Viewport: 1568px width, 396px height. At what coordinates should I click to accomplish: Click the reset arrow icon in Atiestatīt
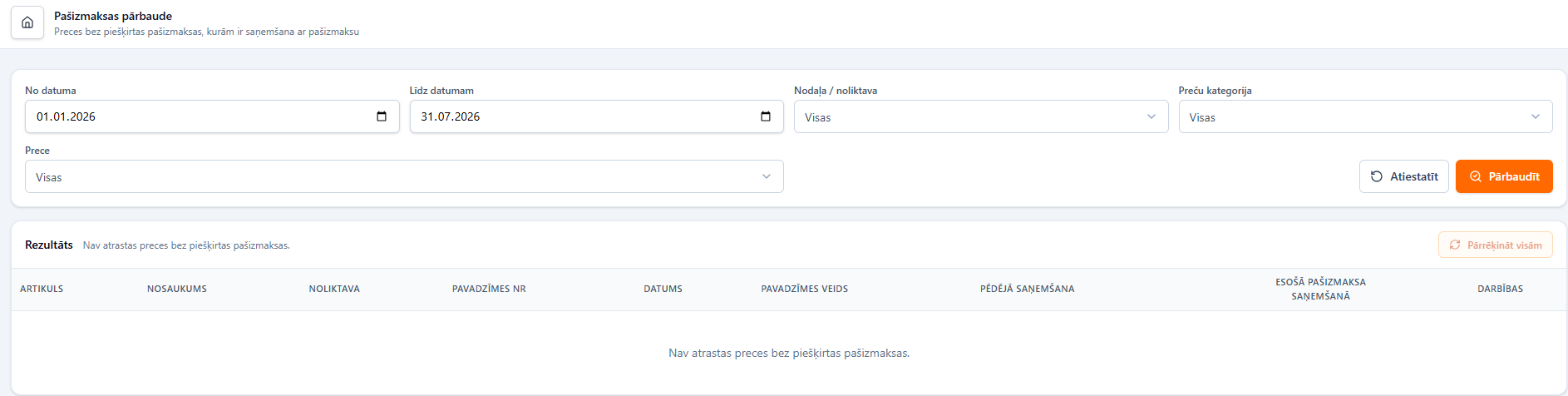coord(1377,176)
